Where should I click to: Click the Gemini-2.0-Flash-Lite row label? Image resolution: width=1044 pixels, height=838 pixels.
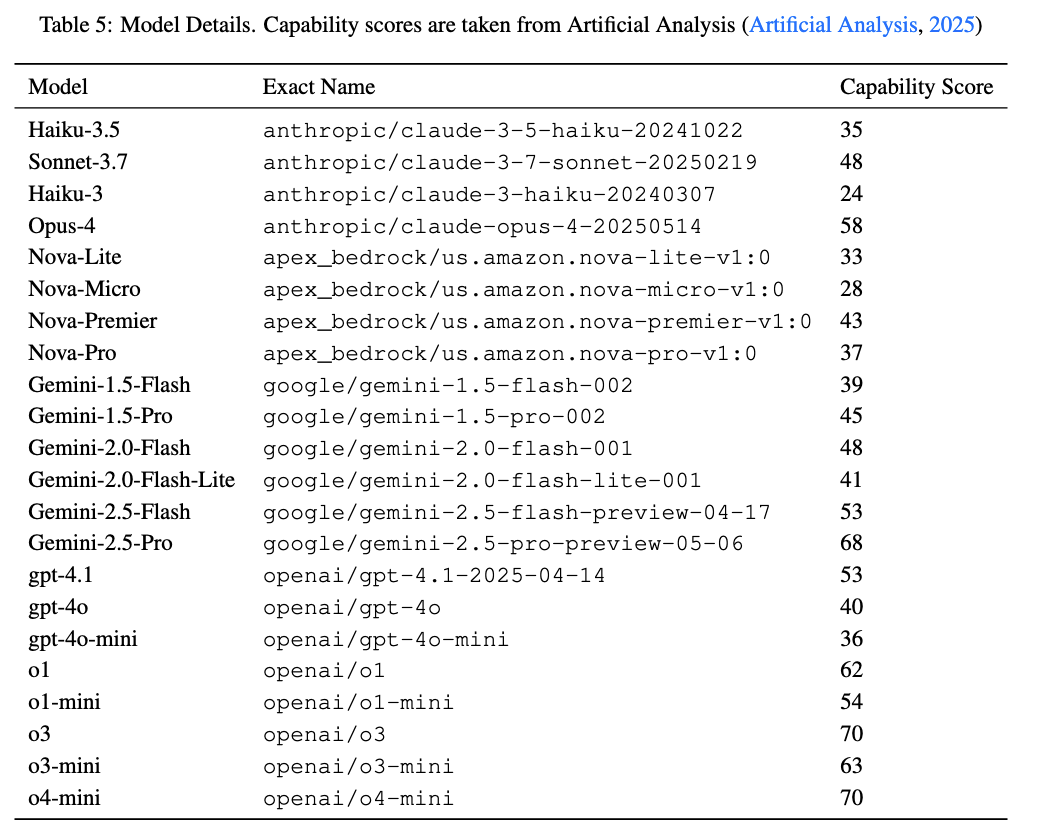(132, 480)
